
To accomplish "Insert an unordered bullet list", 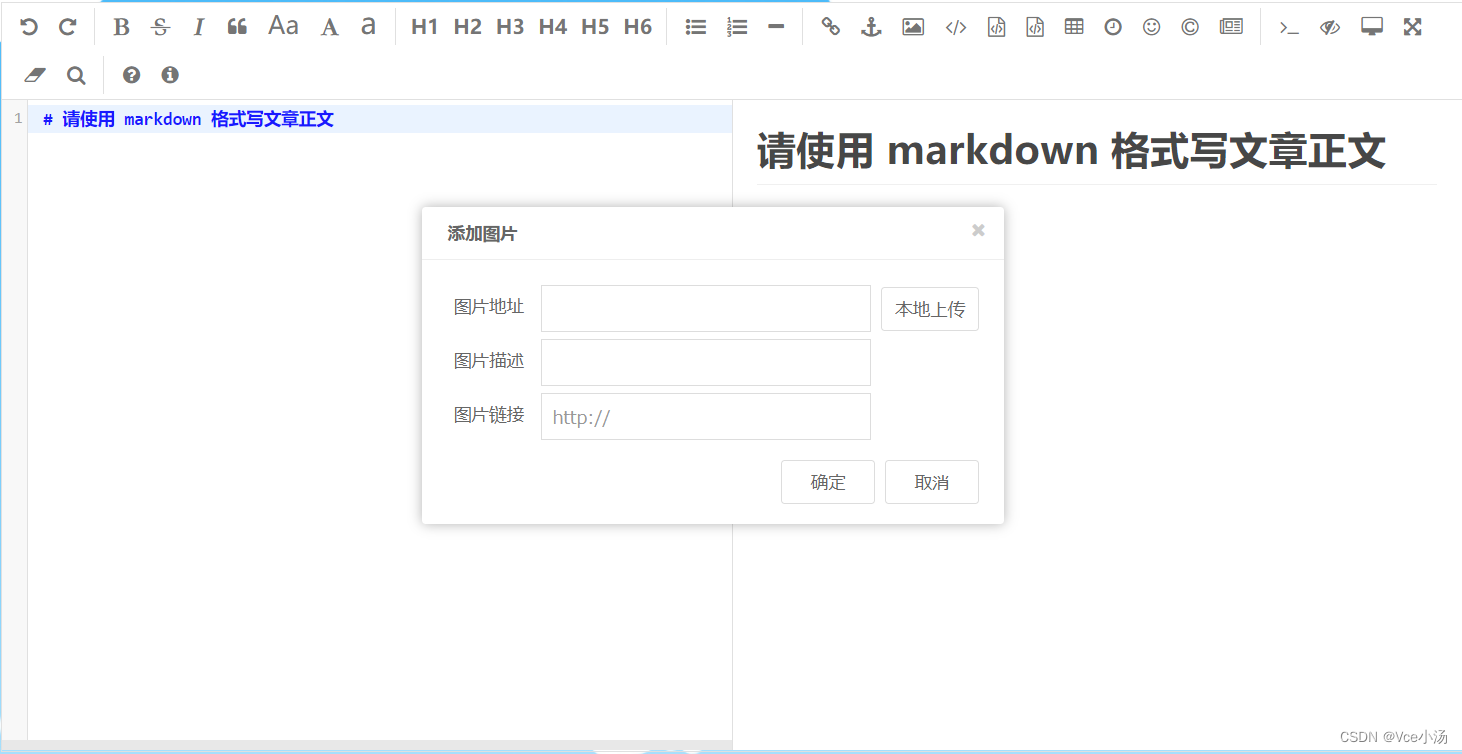I will (x=696, y=27).
